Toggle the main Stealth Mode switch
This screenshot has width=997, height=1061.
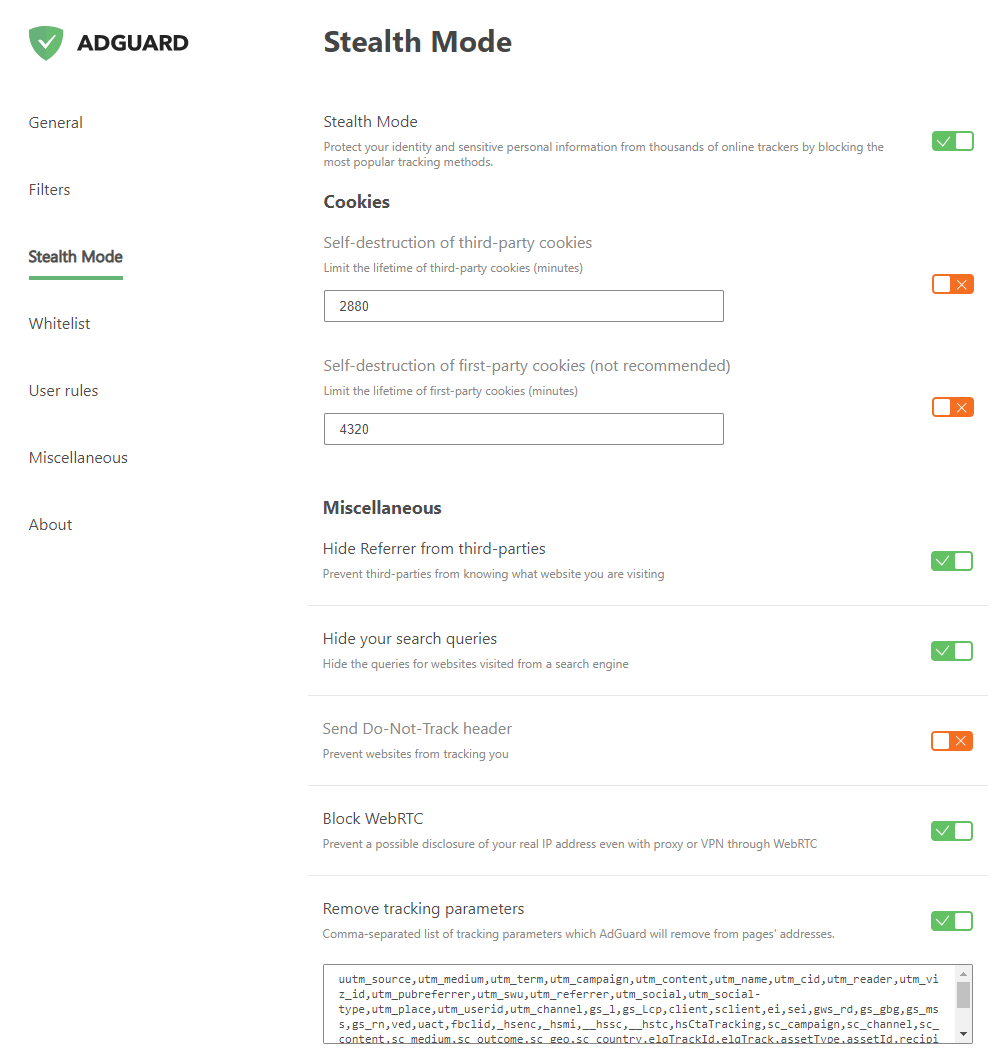point(952,141)
